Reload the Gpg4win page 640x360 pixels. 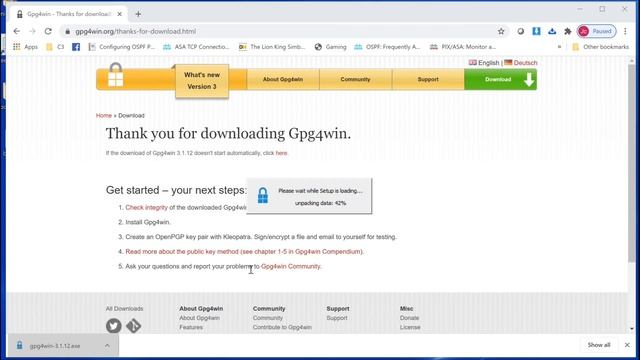point(48,31)
